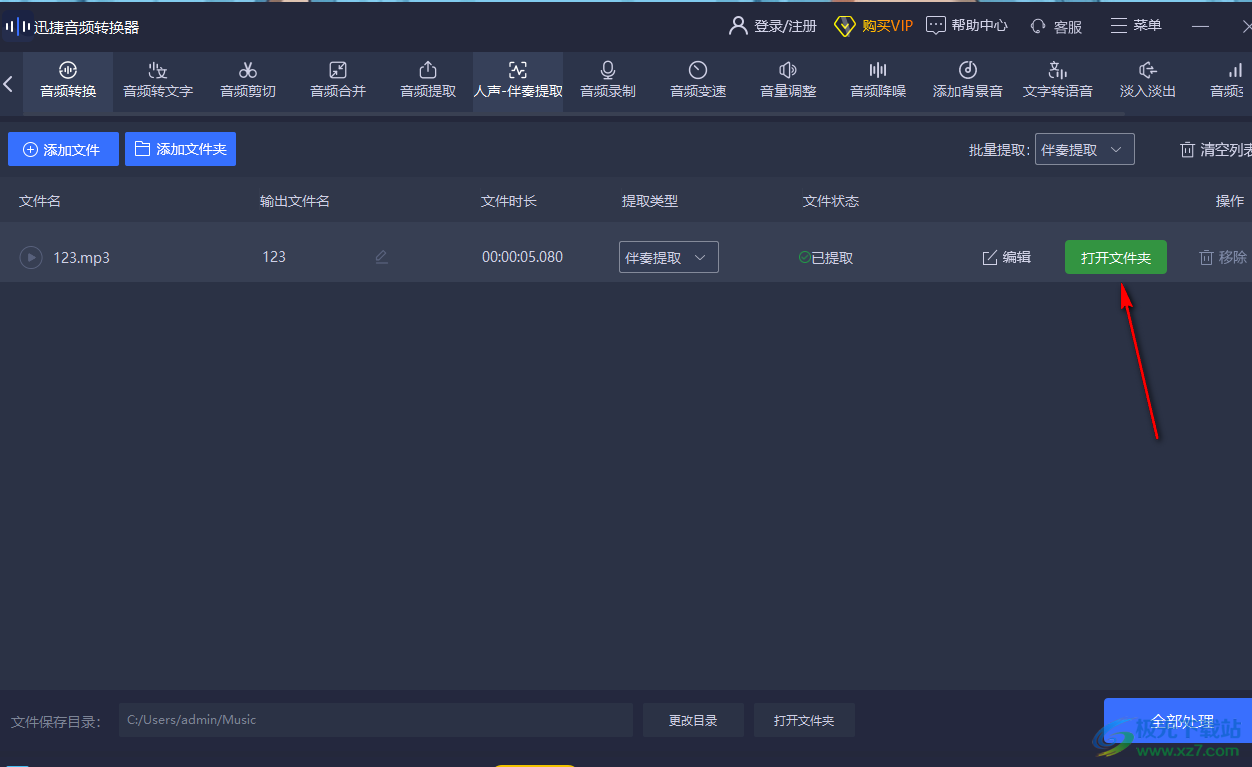Click the green 打开文件夹 button

point(1115,257)
